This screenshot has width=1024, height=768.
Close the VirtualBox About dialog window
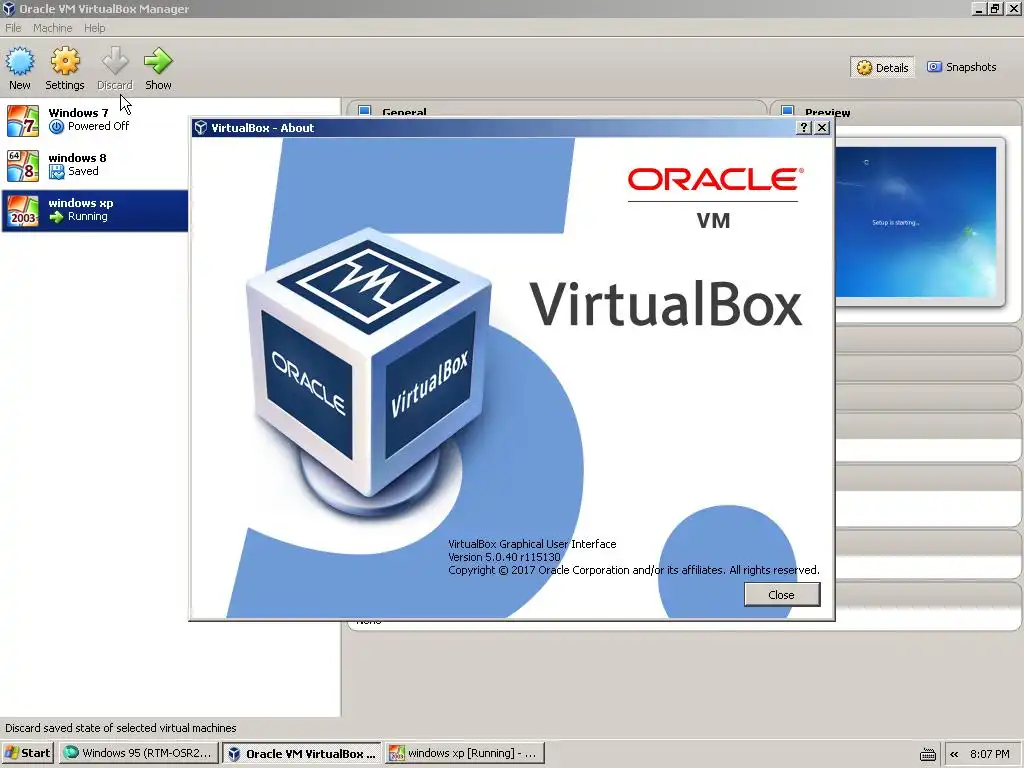click(823, 128)
